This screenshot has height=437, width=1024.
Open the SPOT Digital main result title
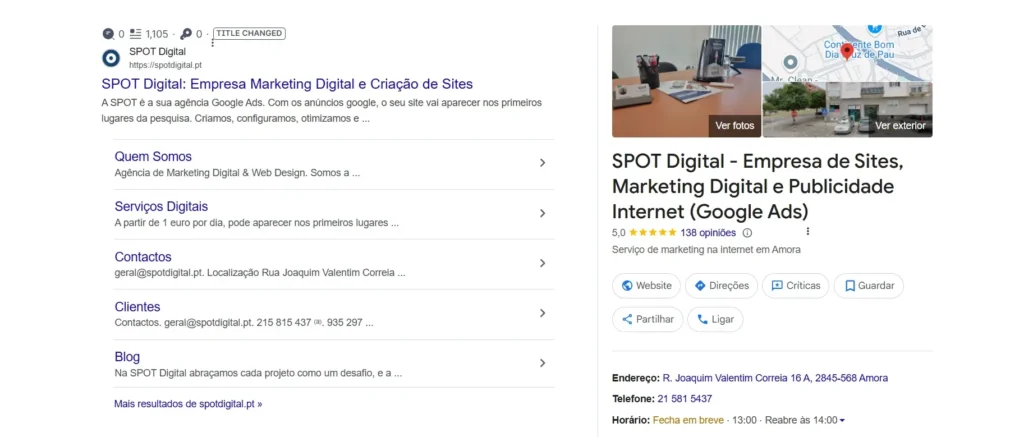pyautogui.click(x=287, y=84)
